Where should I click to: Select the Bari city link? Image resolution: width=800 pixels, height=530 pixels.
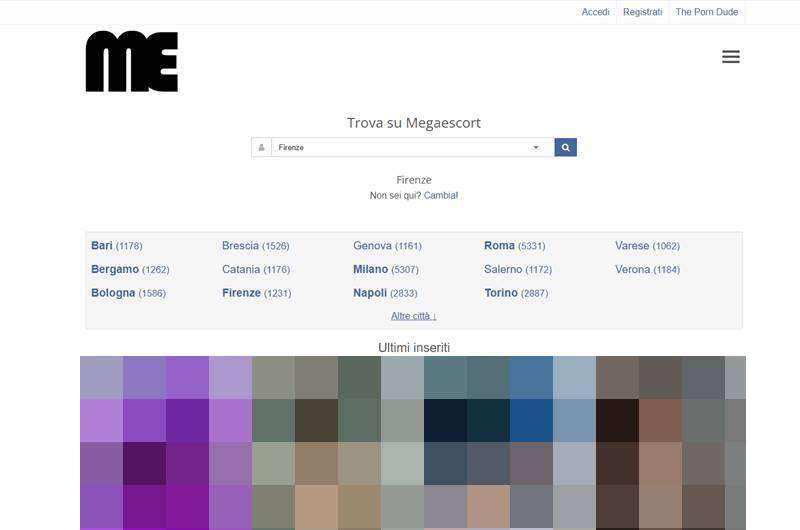(102, 246)
